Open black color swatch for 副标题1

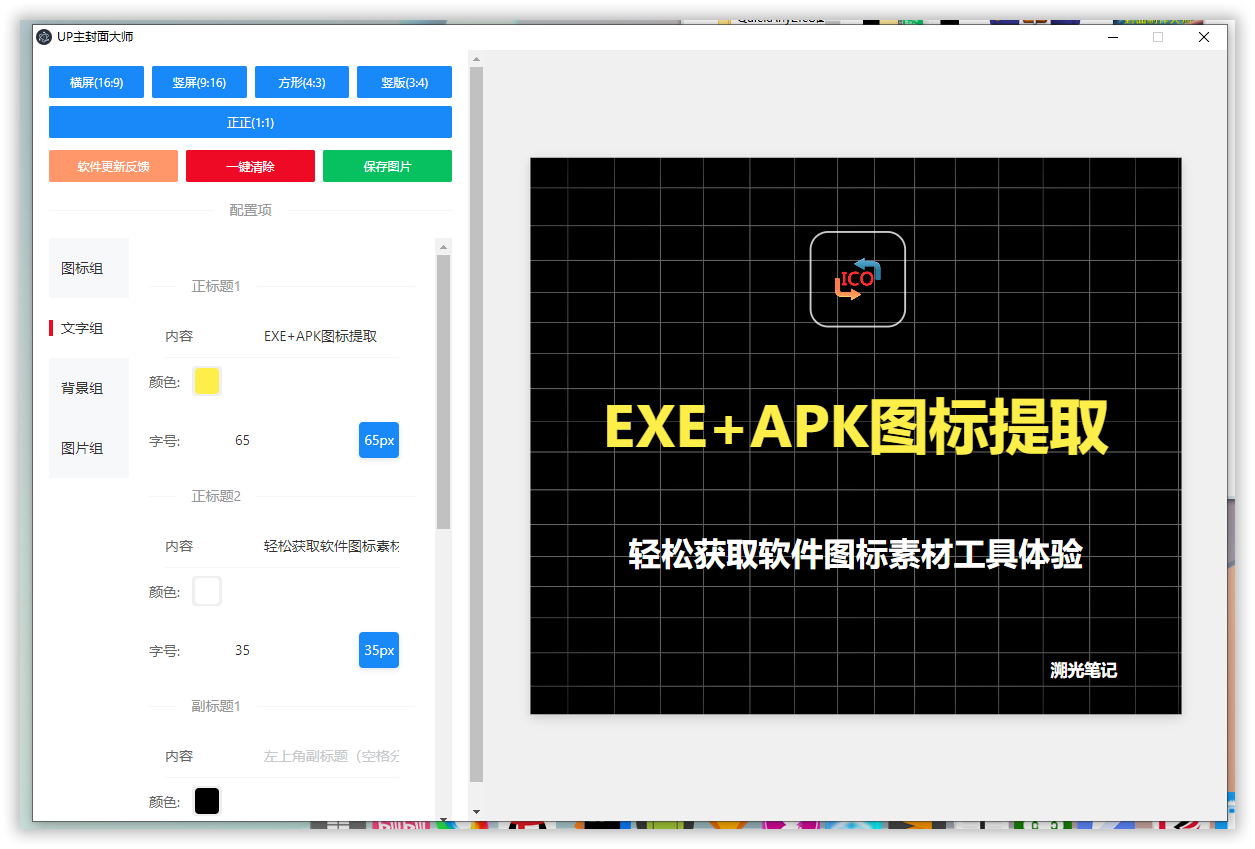coord(207,801)
